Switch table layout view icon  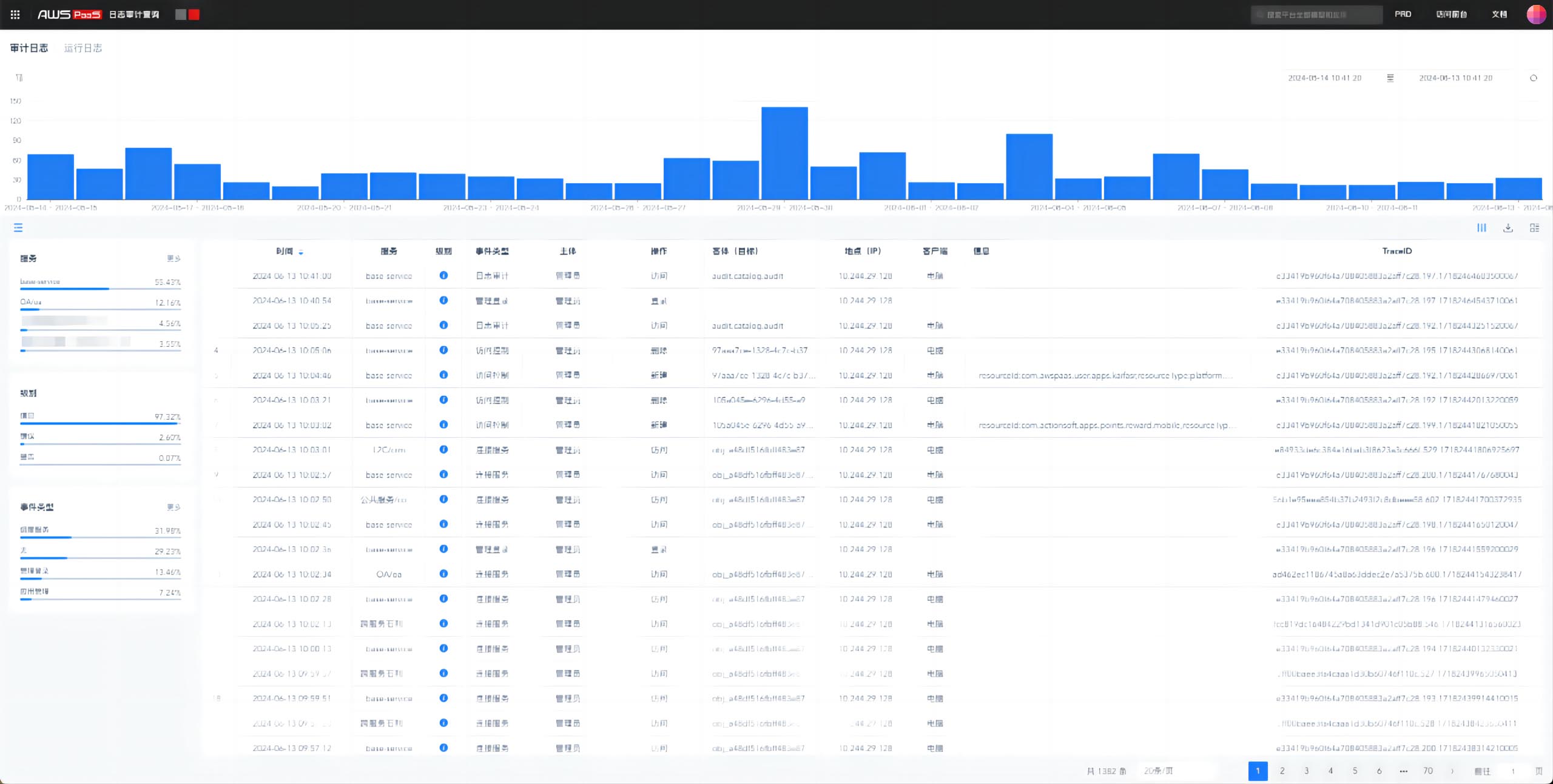point(1534,228)
